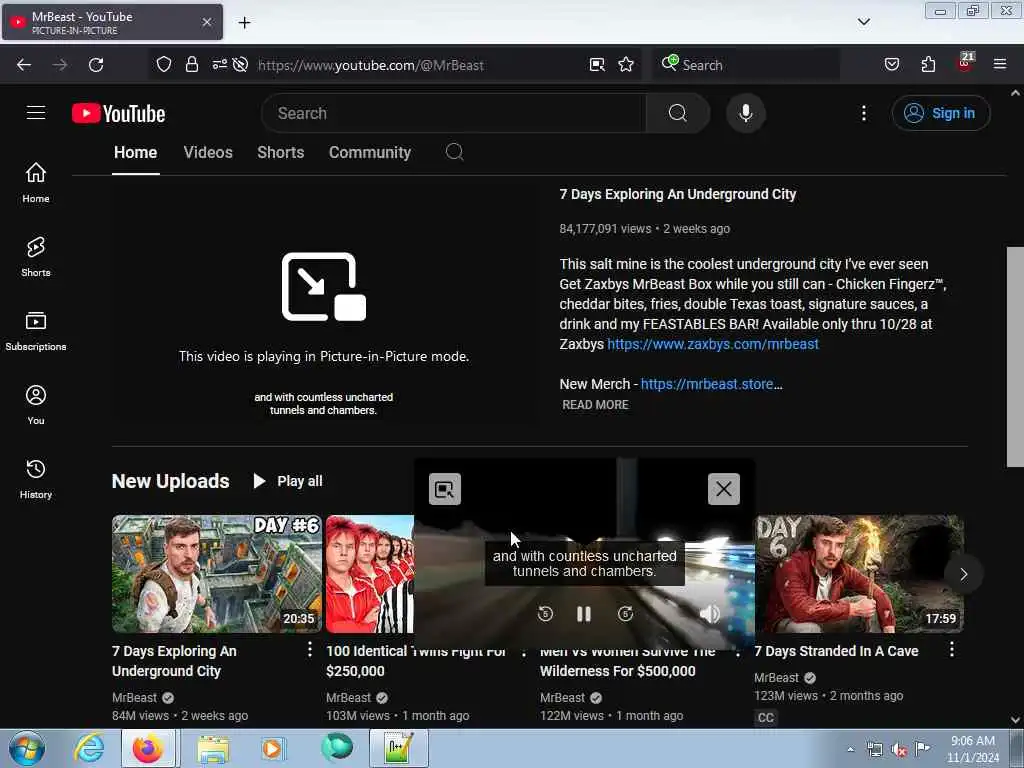Screen dimensions: 1024x768
Task: Switch to the Home channel tab
Action: (135, 152)
